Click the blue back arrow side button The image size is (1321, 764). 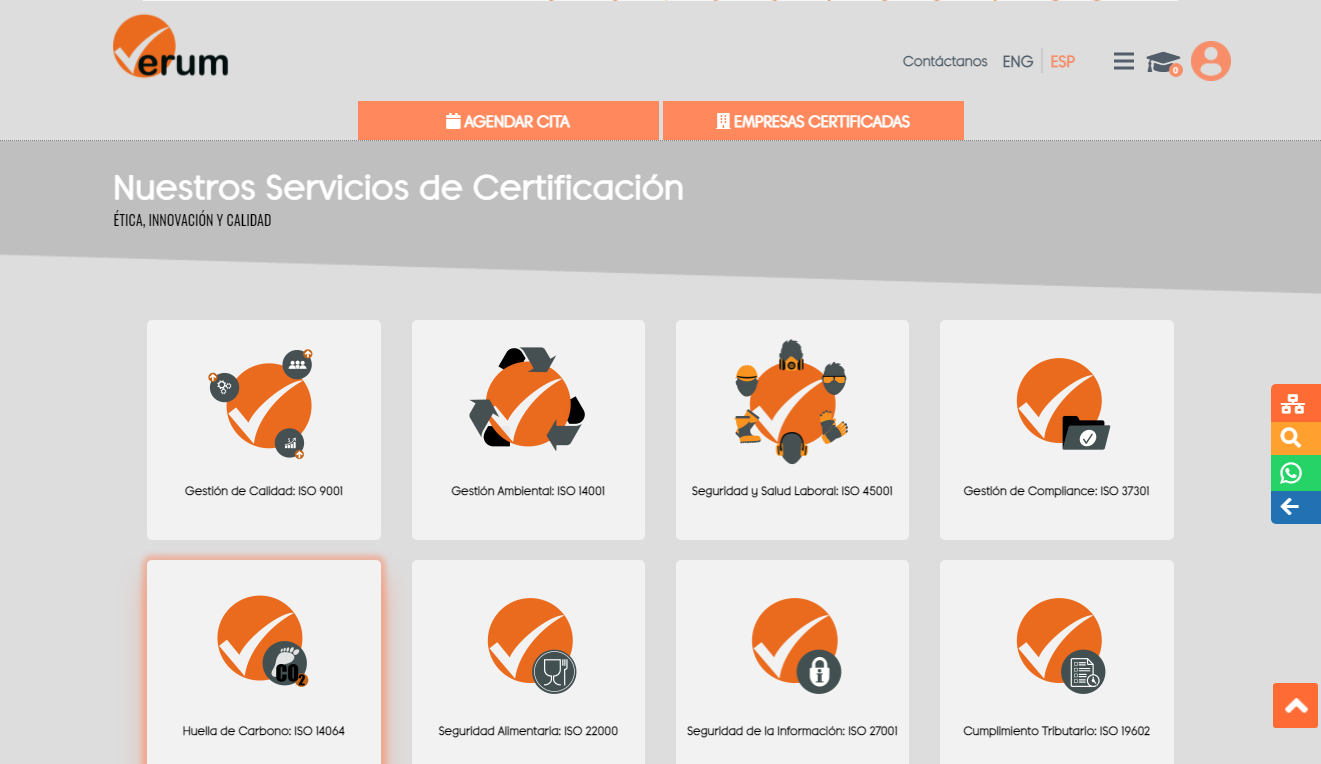[x=1294, y=507]
